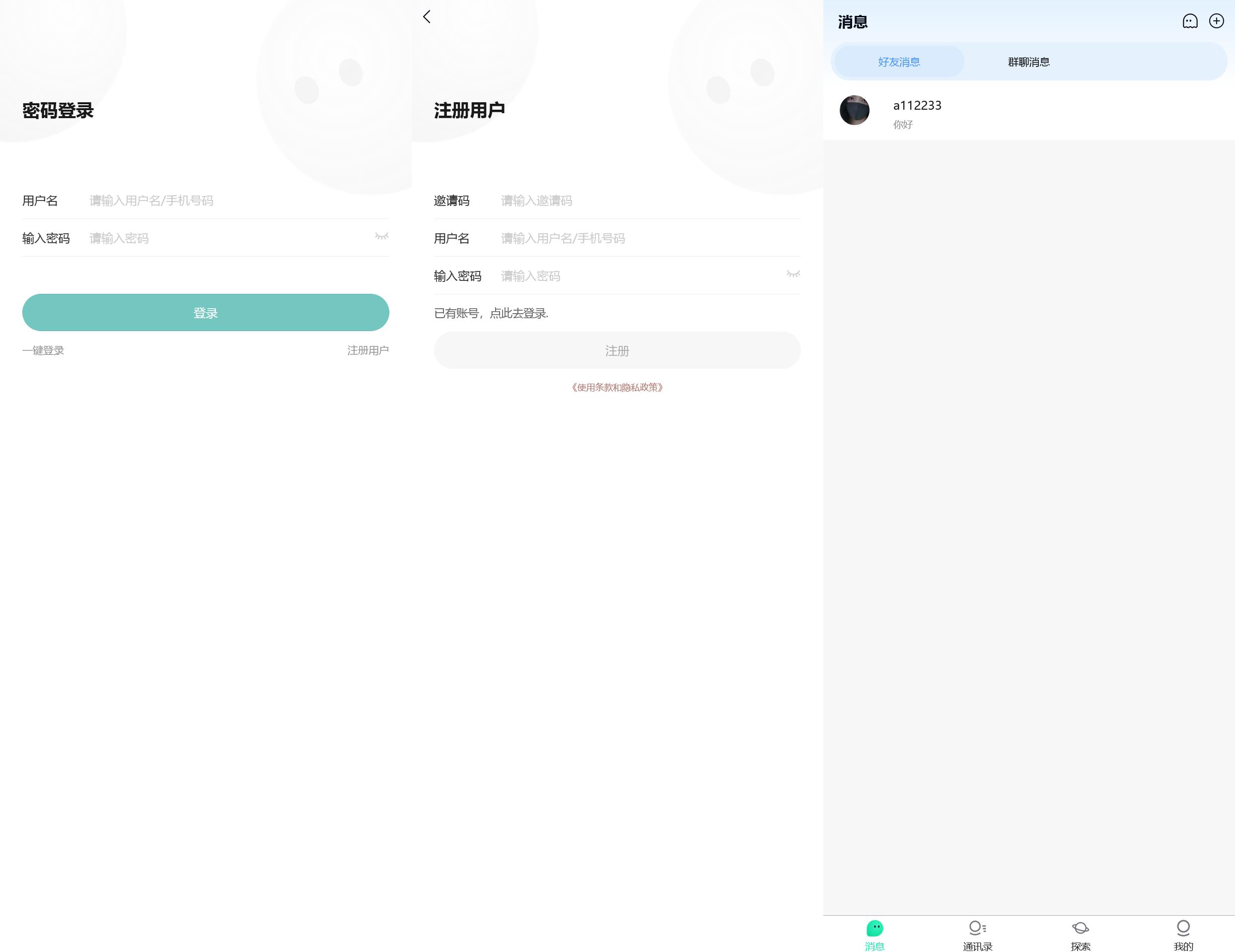Toggle password visibility on the login form
The image size is (1235, 952).
382,237
